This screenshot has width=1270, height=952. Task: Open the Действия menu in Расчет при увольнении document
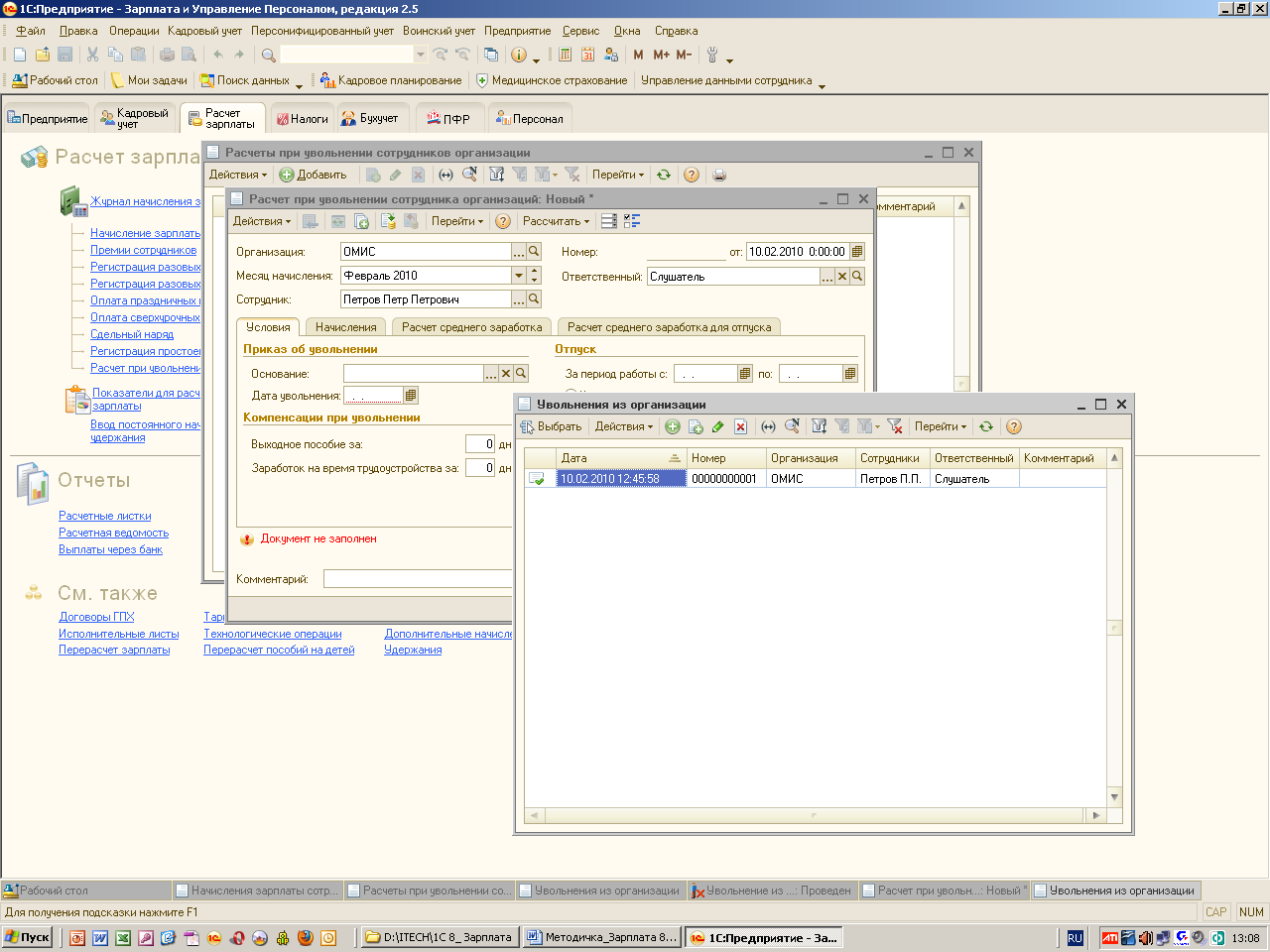(262, 221)
